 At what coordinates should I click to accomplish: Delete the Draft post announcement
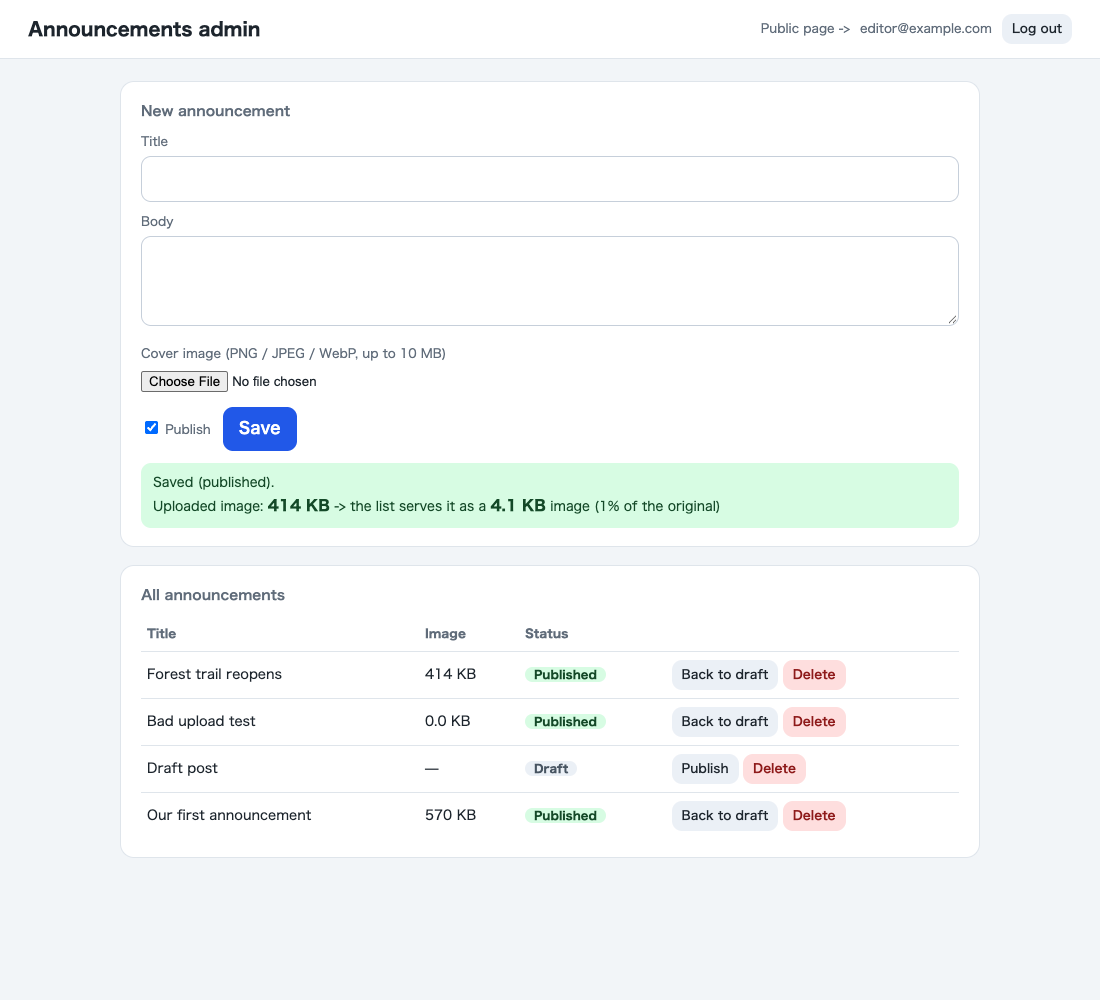point(774,769)
